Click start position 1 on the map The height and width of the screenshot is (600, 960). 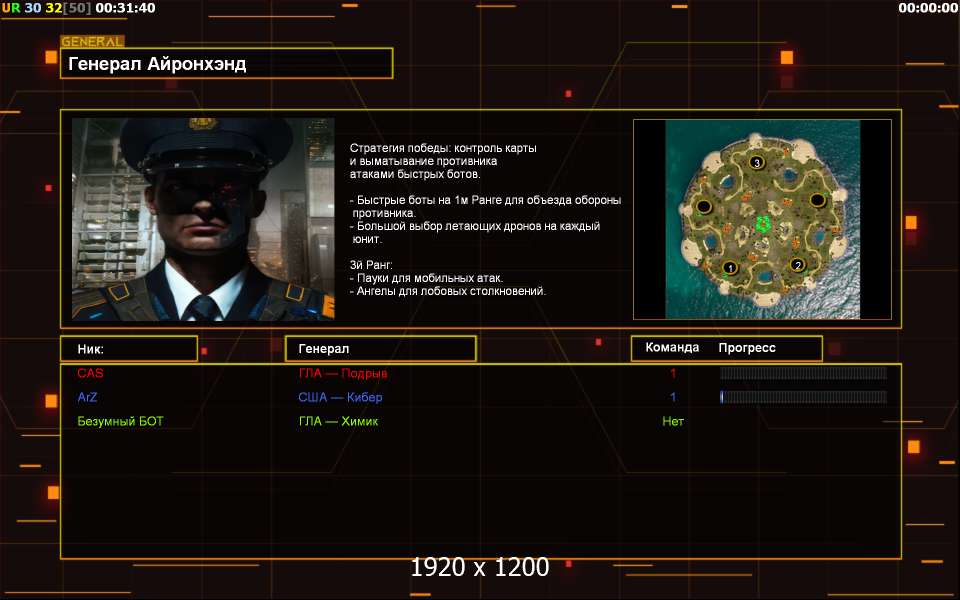tap(729, 268)
